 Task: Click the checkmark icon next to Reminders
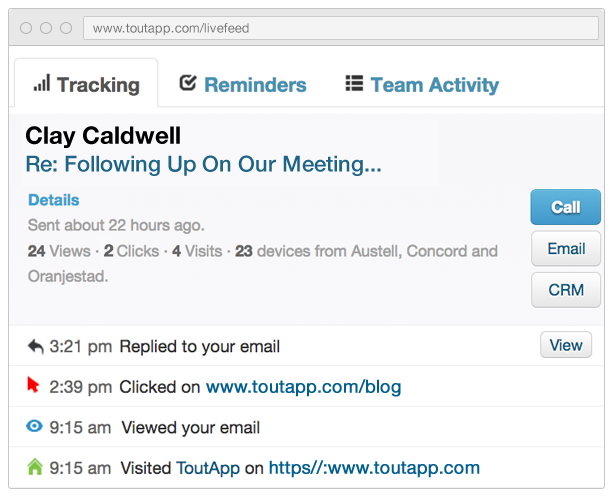[x=188, y=83]
